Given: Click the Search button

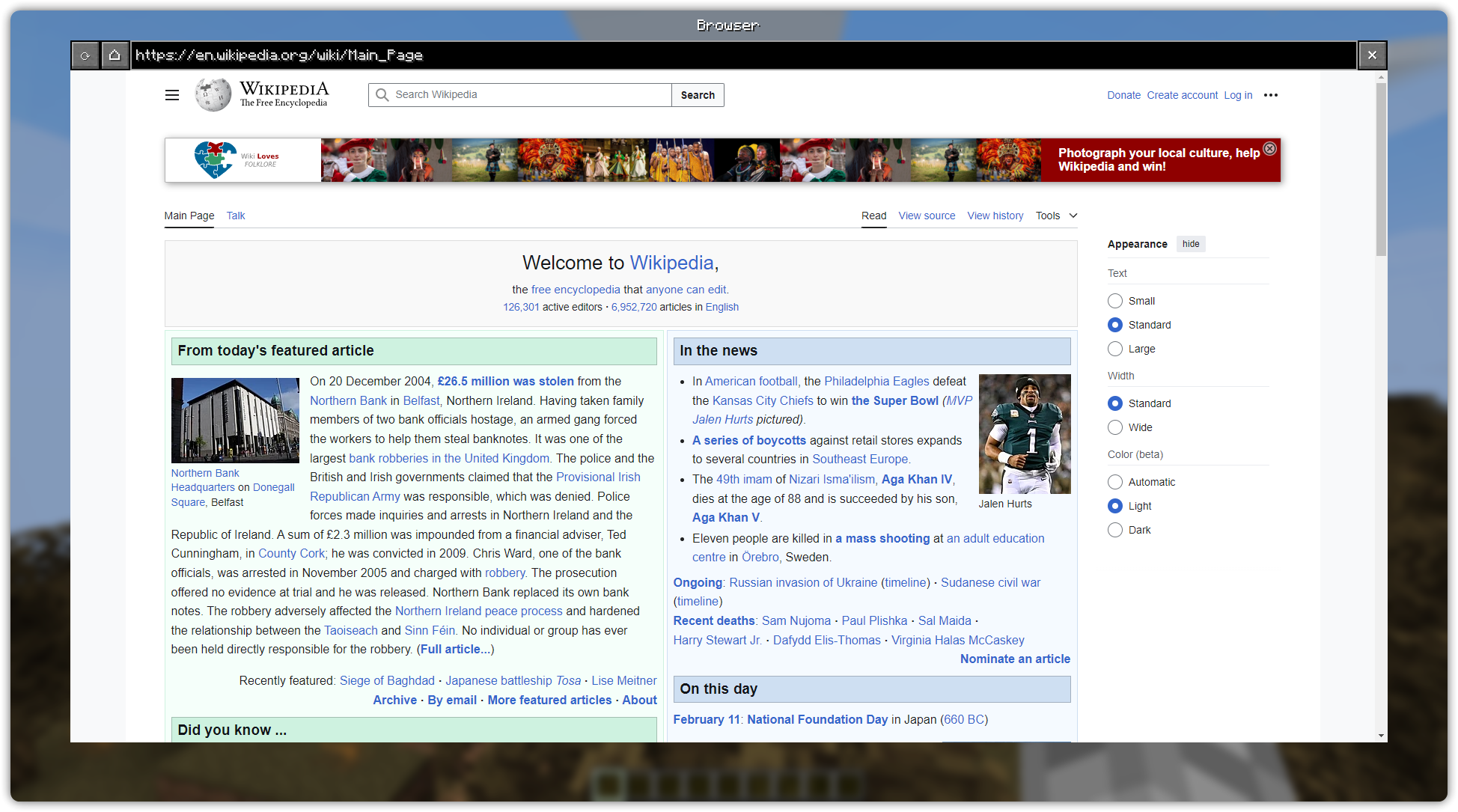Looking at the screenshot, I should pos(698,95).
